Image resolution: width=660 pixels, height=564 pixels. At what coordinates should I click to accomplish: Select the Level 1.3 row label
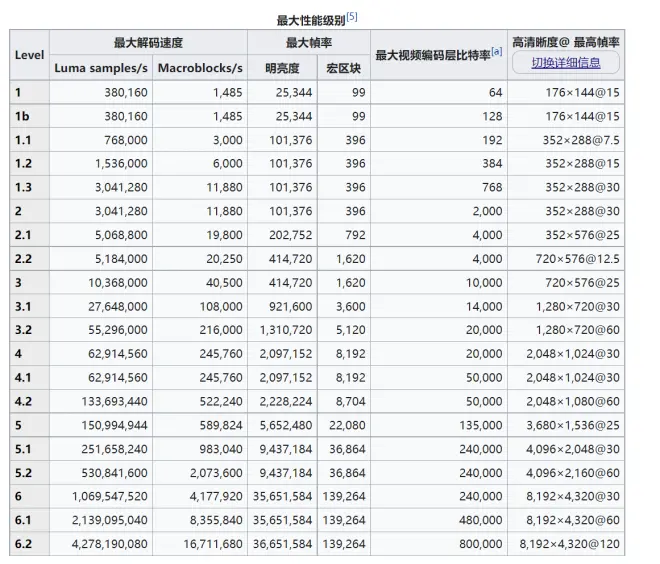pyautogui.click(x=29, y=187)
